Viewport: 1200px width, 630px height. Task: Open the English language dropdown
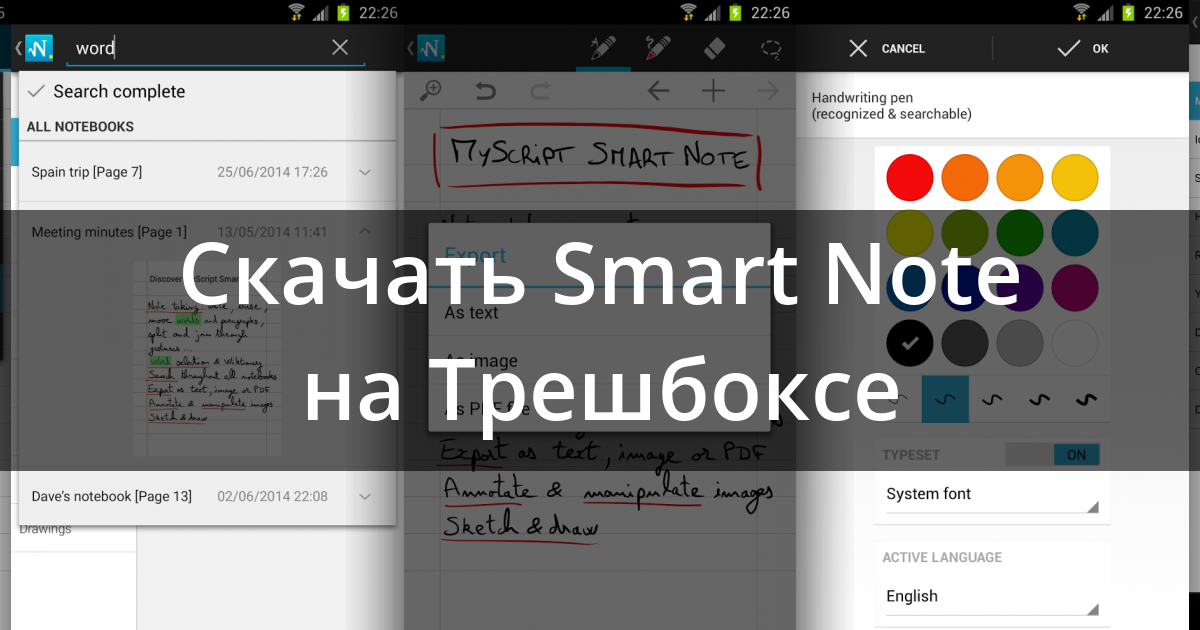[x=992, y=596]
